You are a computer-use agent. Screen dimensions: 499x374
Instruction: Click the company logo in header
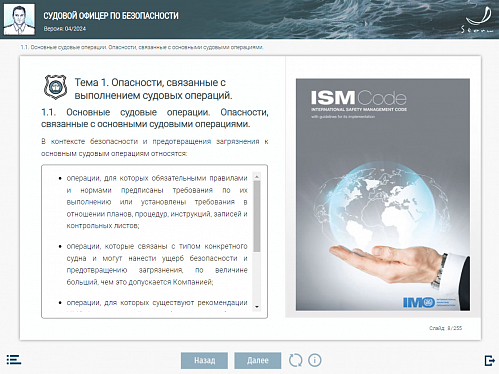477,20
